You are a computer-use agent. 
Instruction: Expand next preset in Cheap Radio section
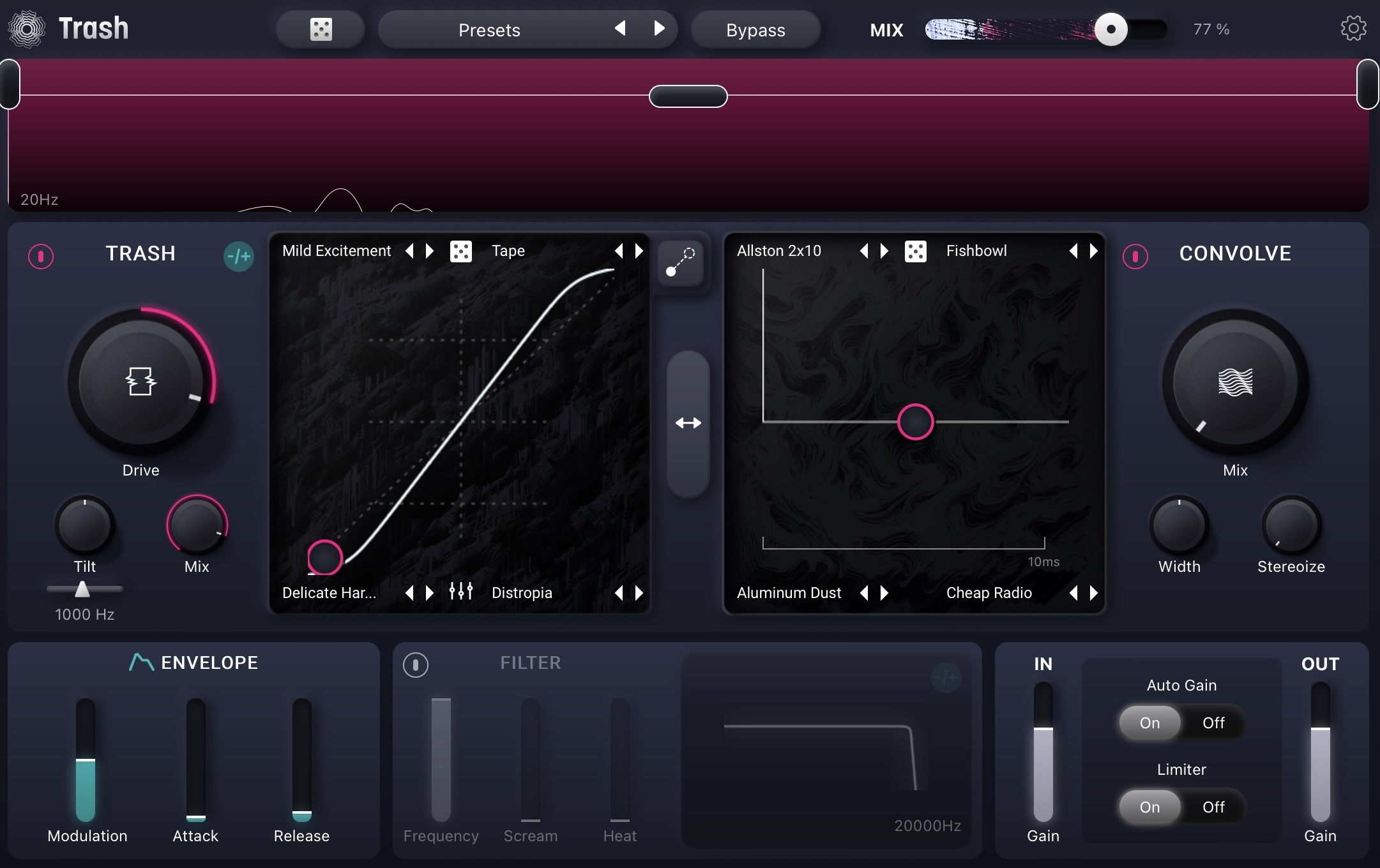pyautogui.click(x=1092, y=592)
